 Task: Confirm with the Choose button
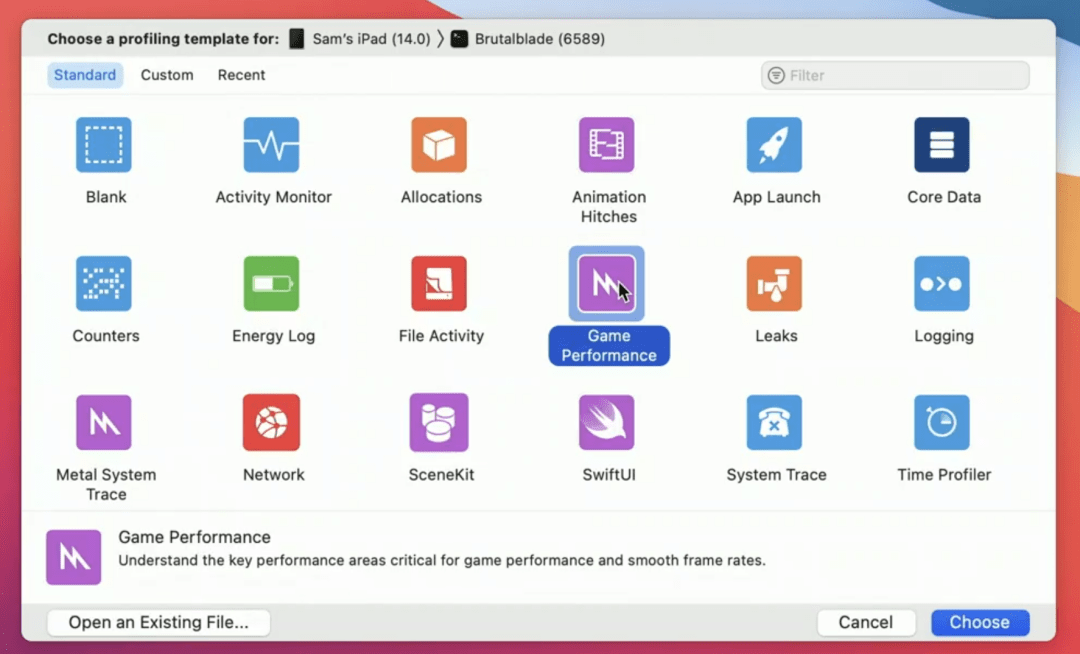pos(980,622)
